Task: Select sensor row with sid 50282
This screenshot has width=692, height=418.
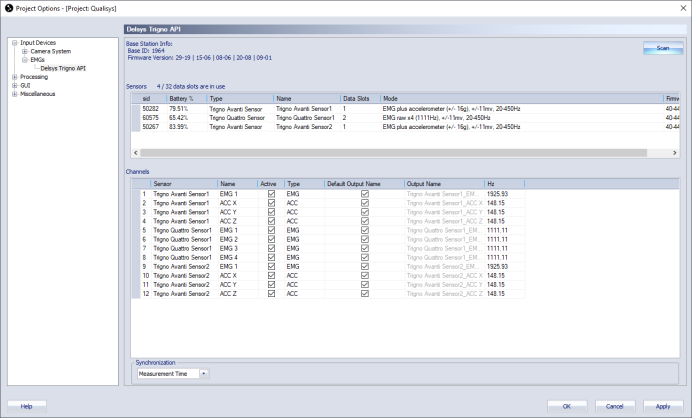Action: 405,109
